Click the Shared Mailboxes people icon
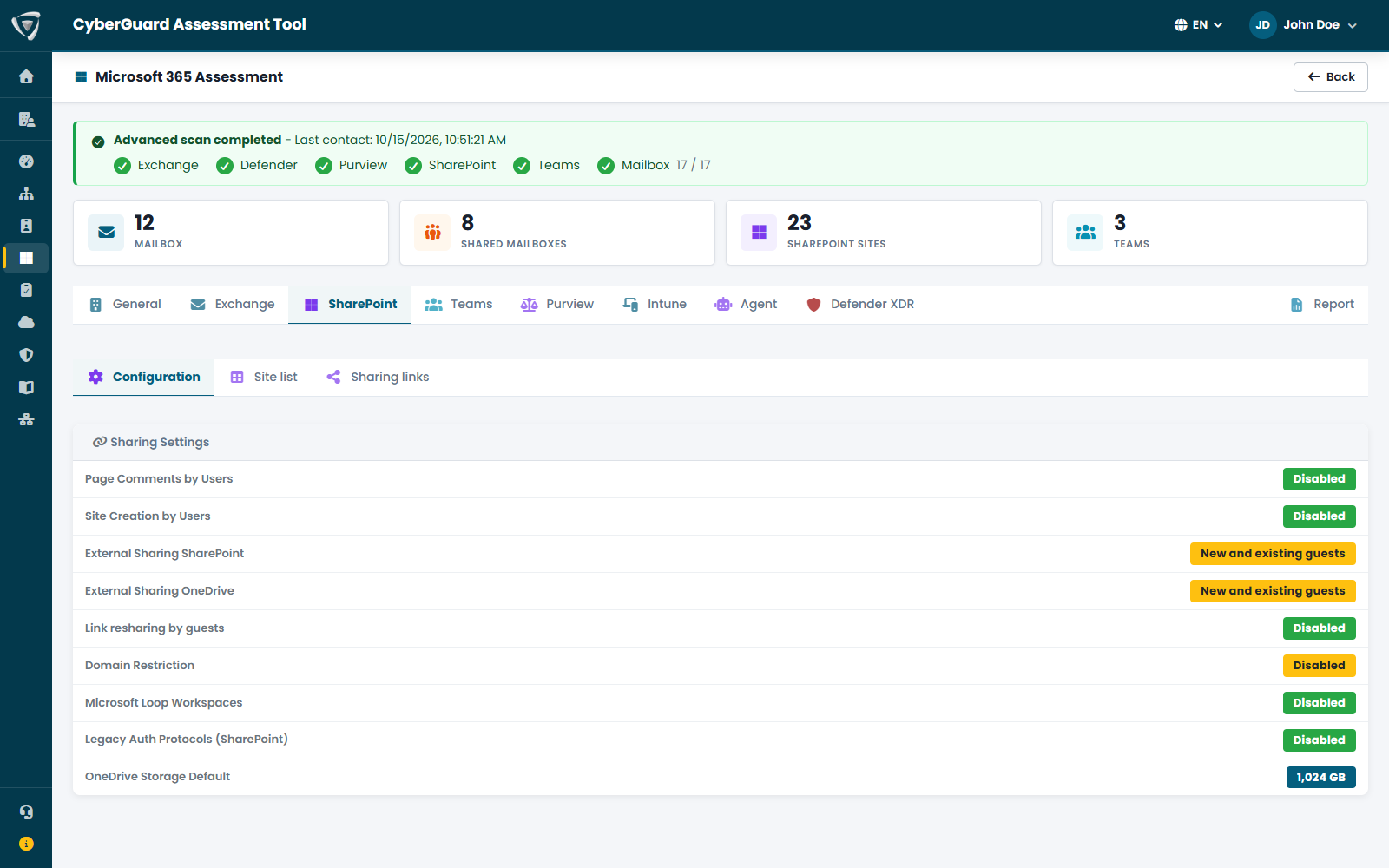 tap(432, 233)
